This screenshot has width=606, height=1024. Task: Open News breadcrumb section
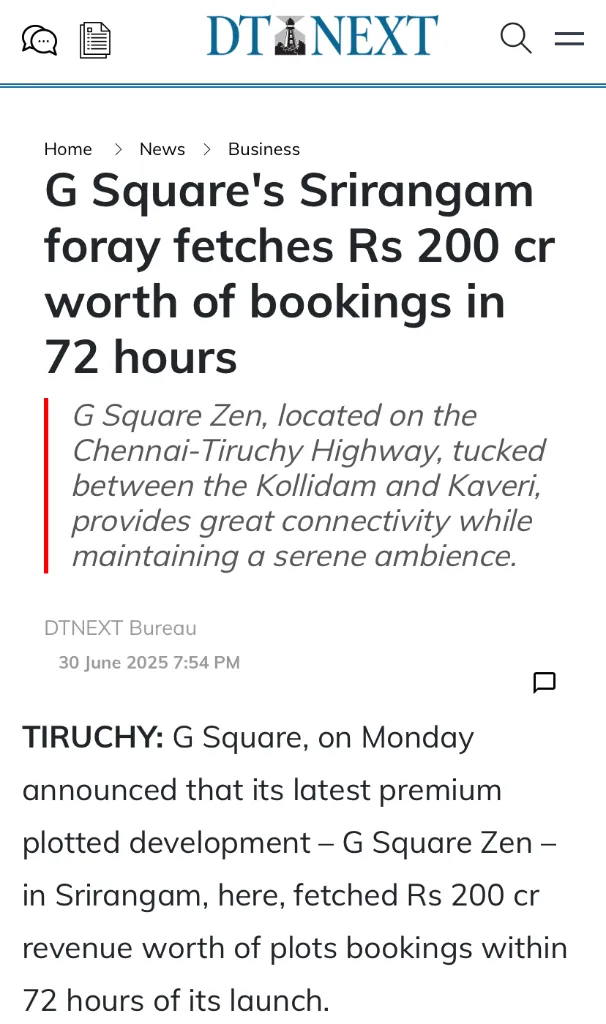tap(162, 149)
